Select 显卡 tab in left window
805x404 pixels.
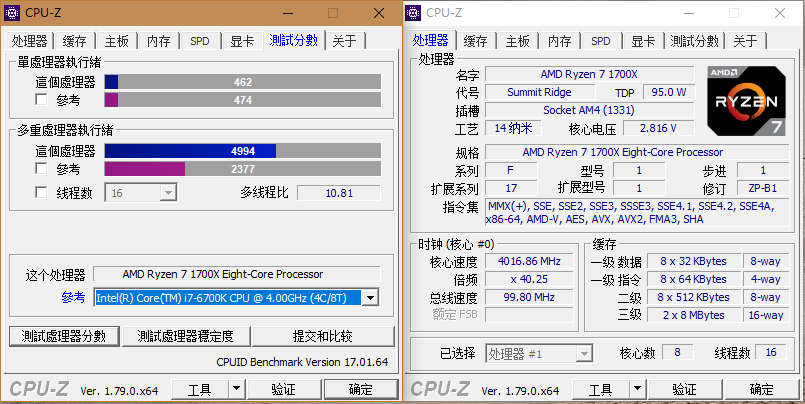pyautogui.click(x=242, y=41)
